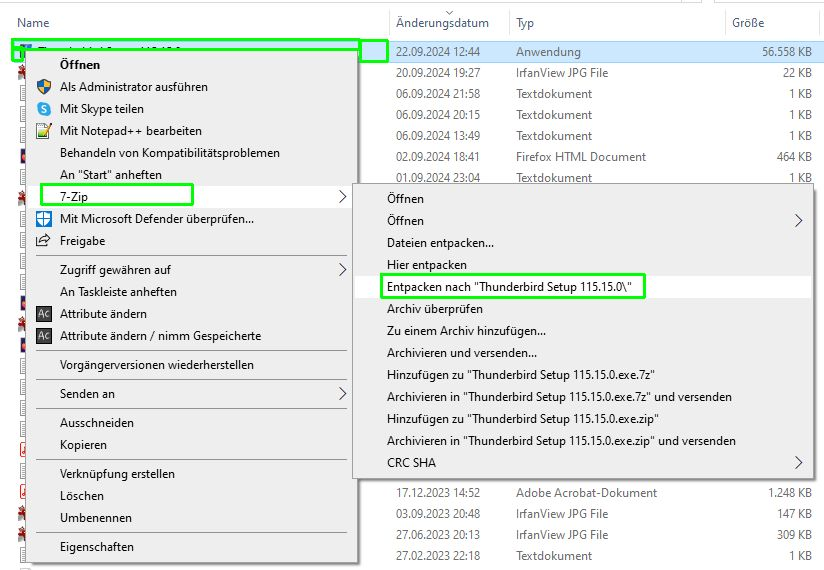Click date cell 27.06.2023 20:13
The height and width of the screenshot is (570, 824).
click(438, 535)
